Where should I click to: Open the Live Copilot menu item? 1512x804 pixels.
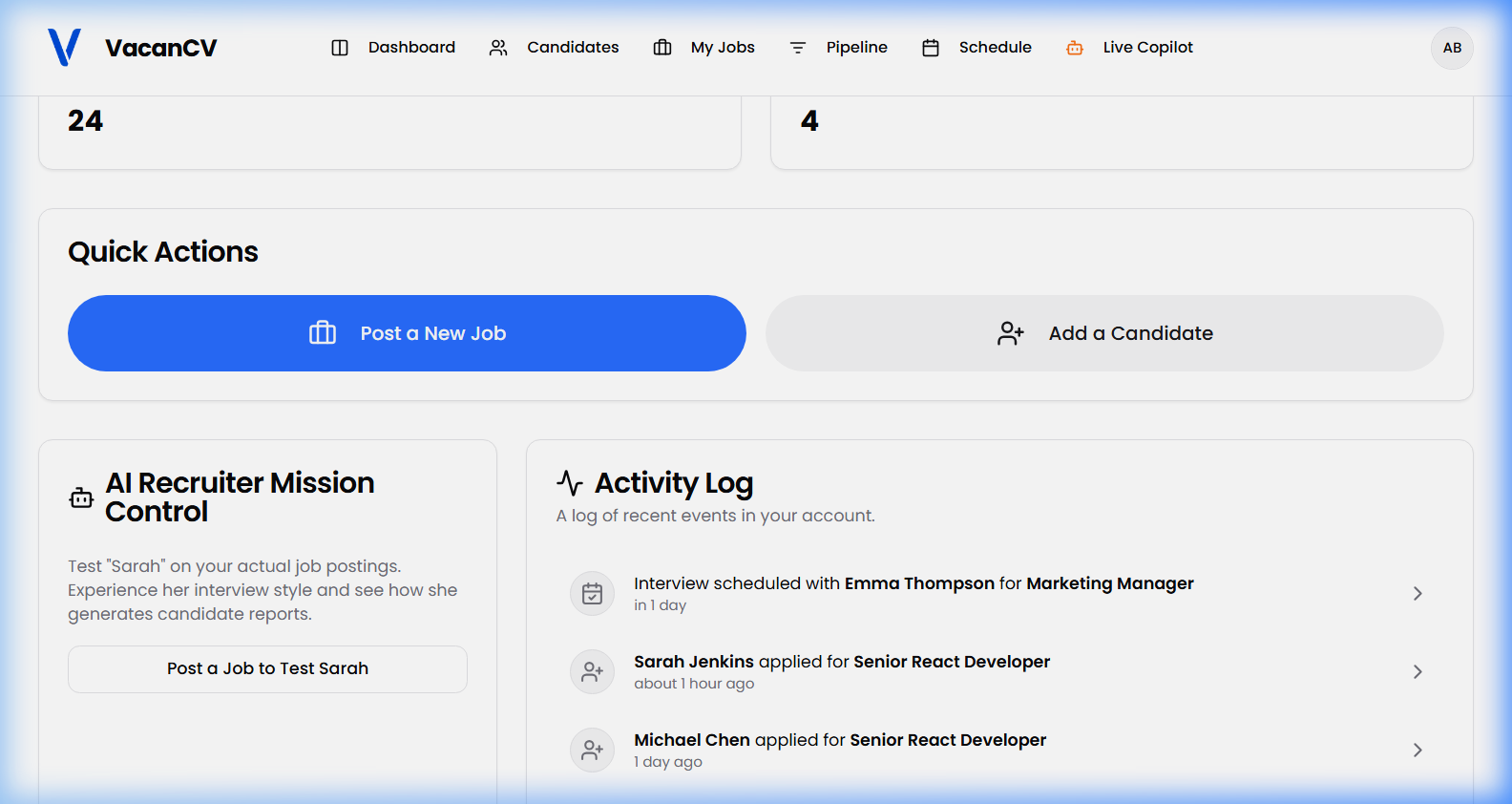point(1147,48)
